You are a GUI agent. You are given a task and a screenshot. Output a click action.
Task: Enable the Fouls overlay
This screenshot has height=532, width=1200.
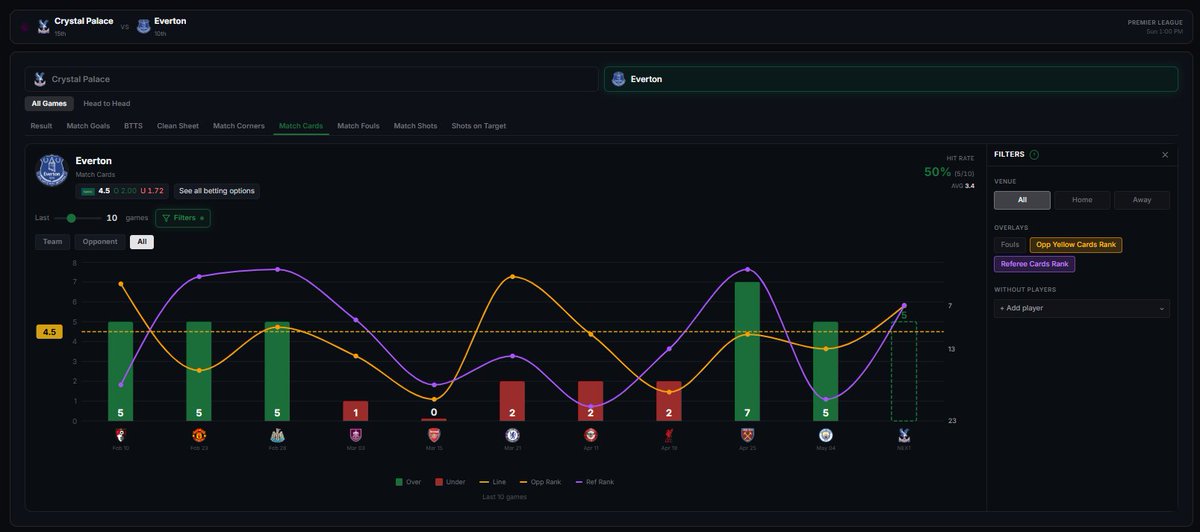pyautogui.click(x=1010, y=245)
